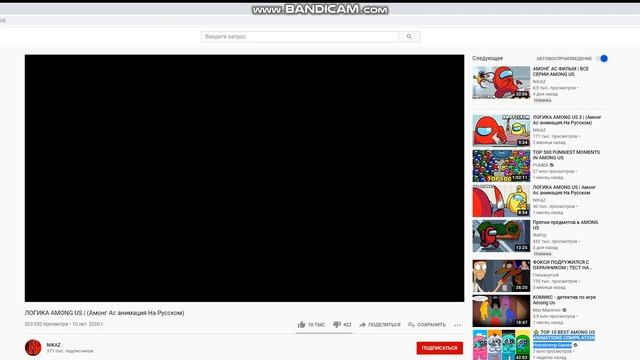
Task: Subscribe with the red Подписаться button
Action: (x=440, y=348)
